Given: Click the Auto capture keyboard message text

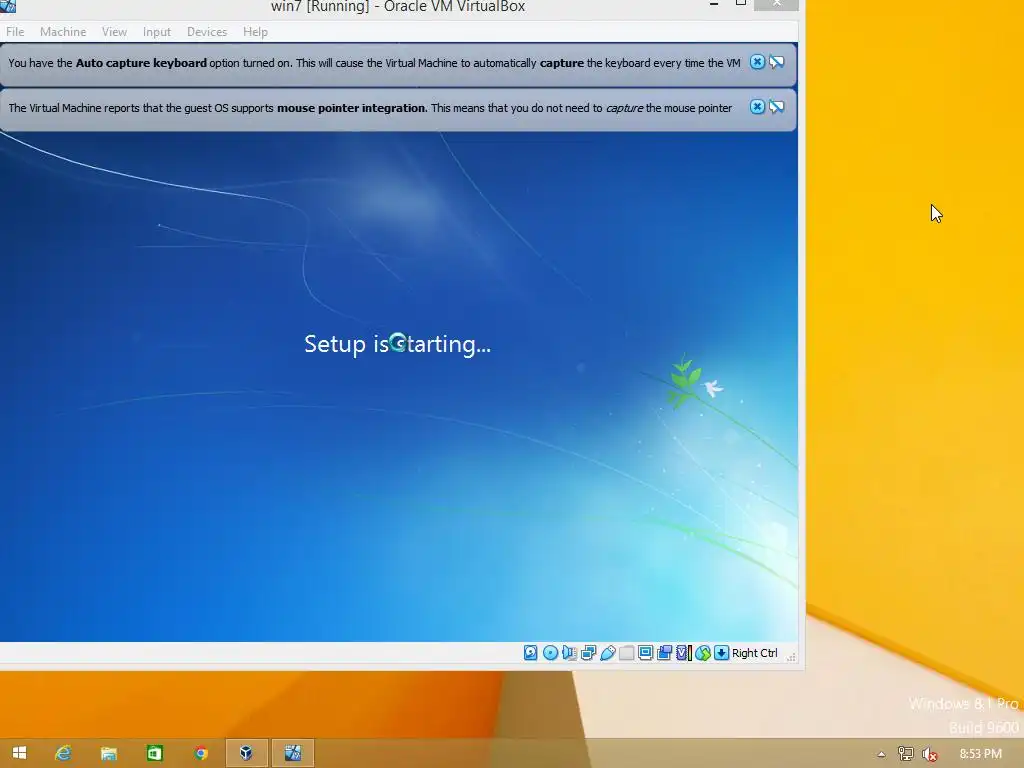Looking at the screenshot, I should click(374, 63).
